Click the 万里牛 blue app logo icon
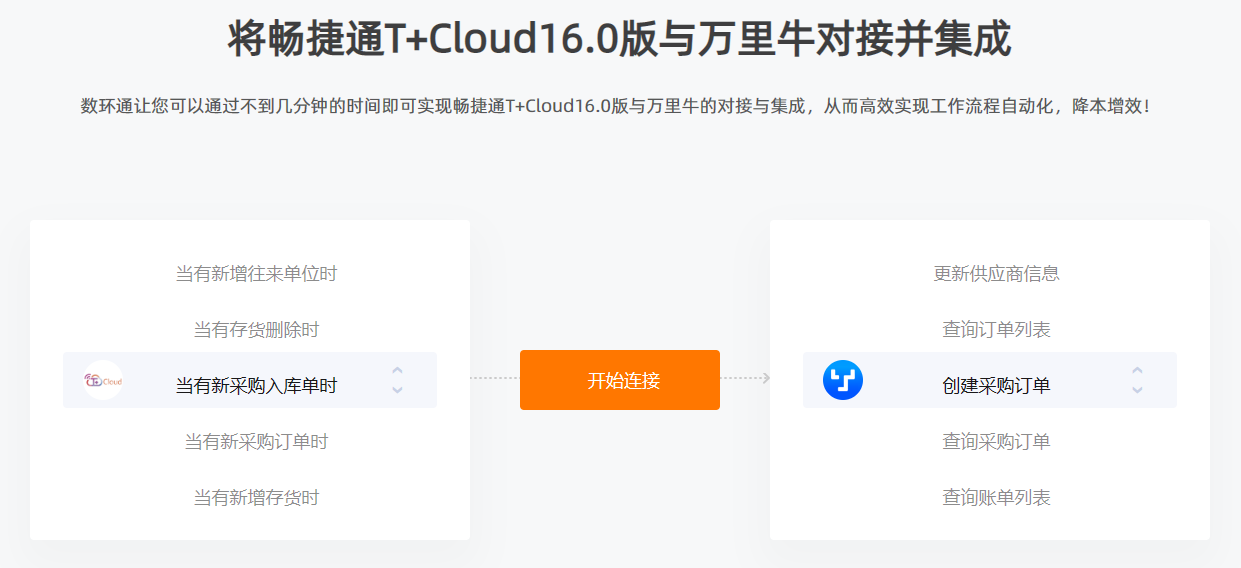1241x568 pixels. click(843, 380)
